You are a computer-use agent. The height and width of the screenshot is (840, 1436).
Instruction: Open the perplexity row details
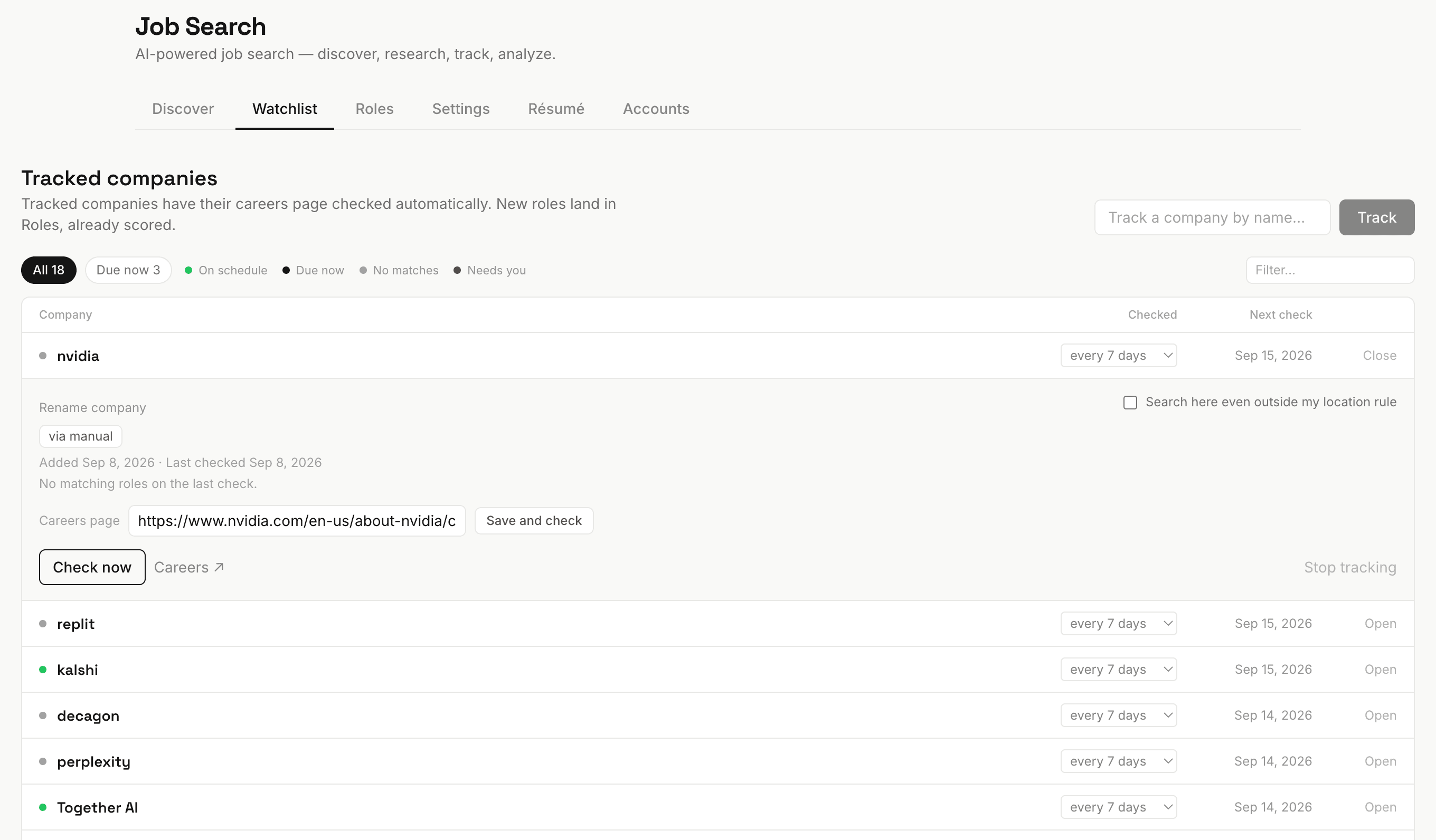point(1380,761)
